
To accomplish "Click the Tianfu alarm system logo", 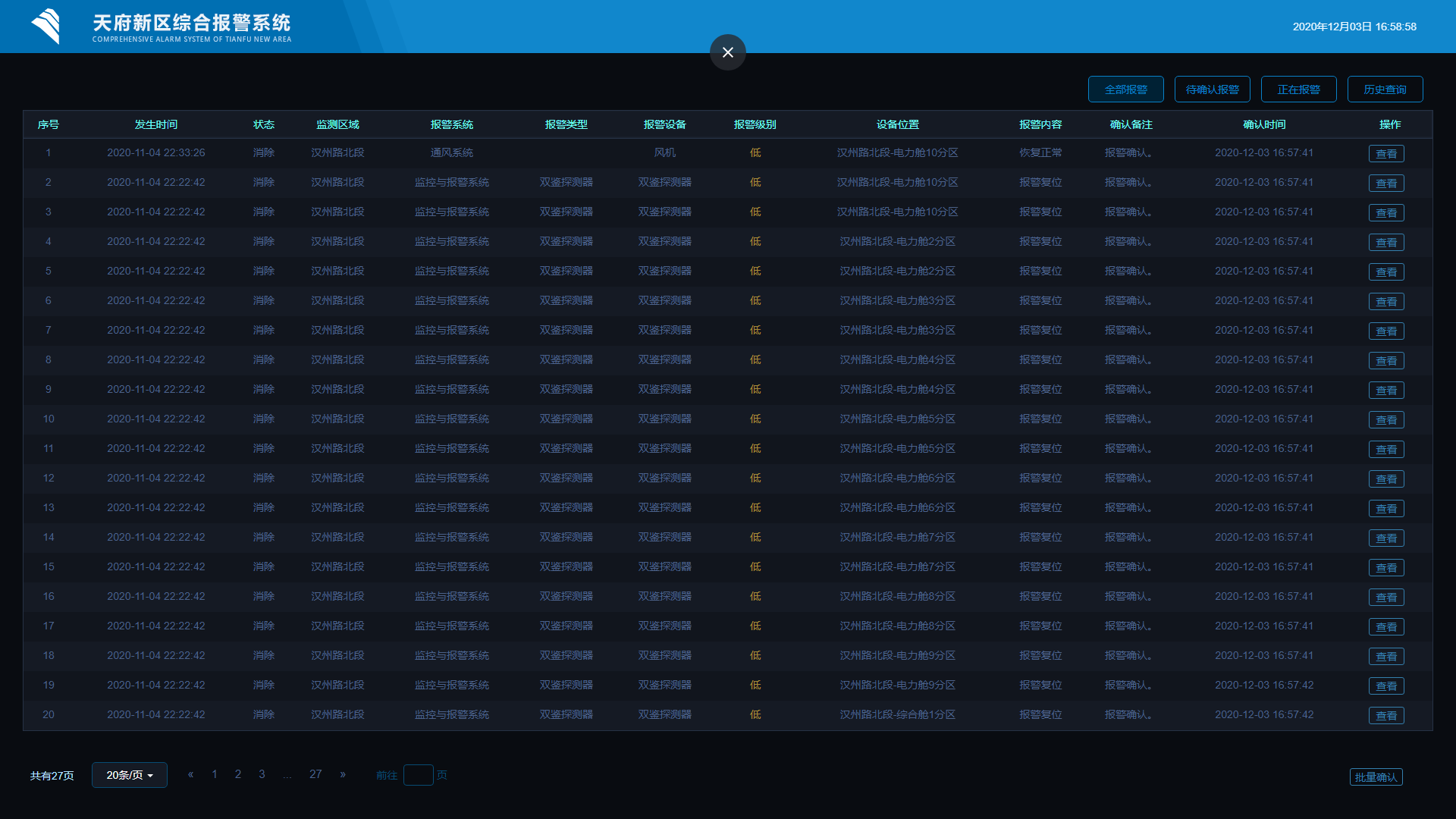I will [46, 27].
